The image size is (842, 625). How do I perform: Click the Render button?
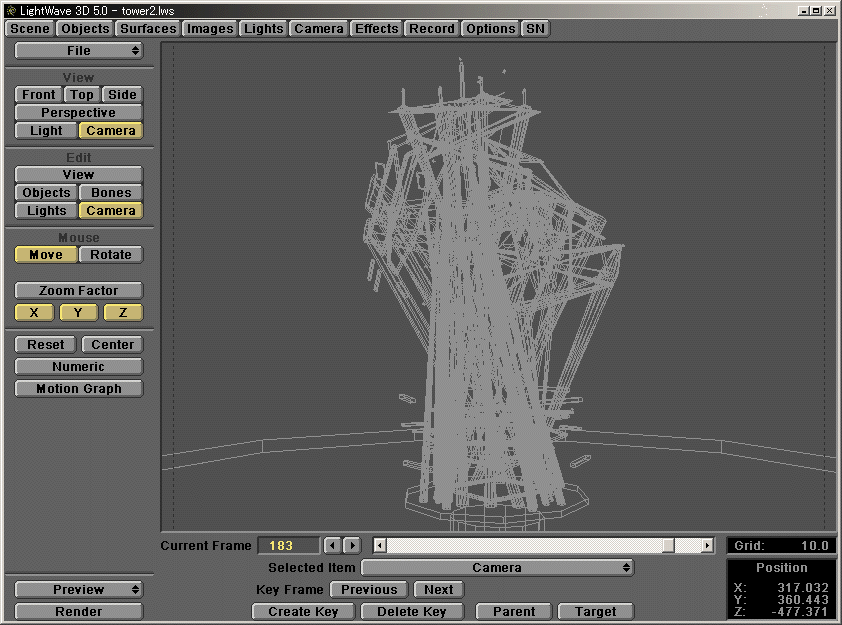pos(78,611)
